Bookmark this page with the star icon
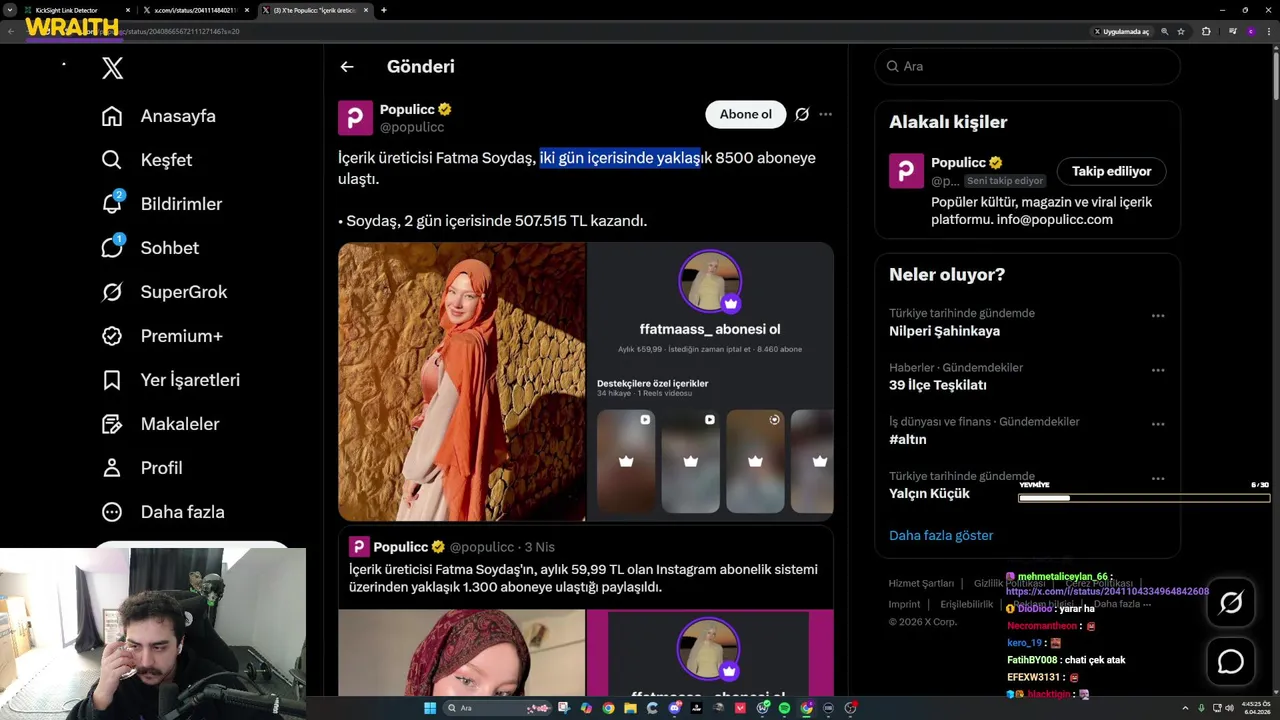Viewport: 1280px width, 720px height. (1181, 32)
